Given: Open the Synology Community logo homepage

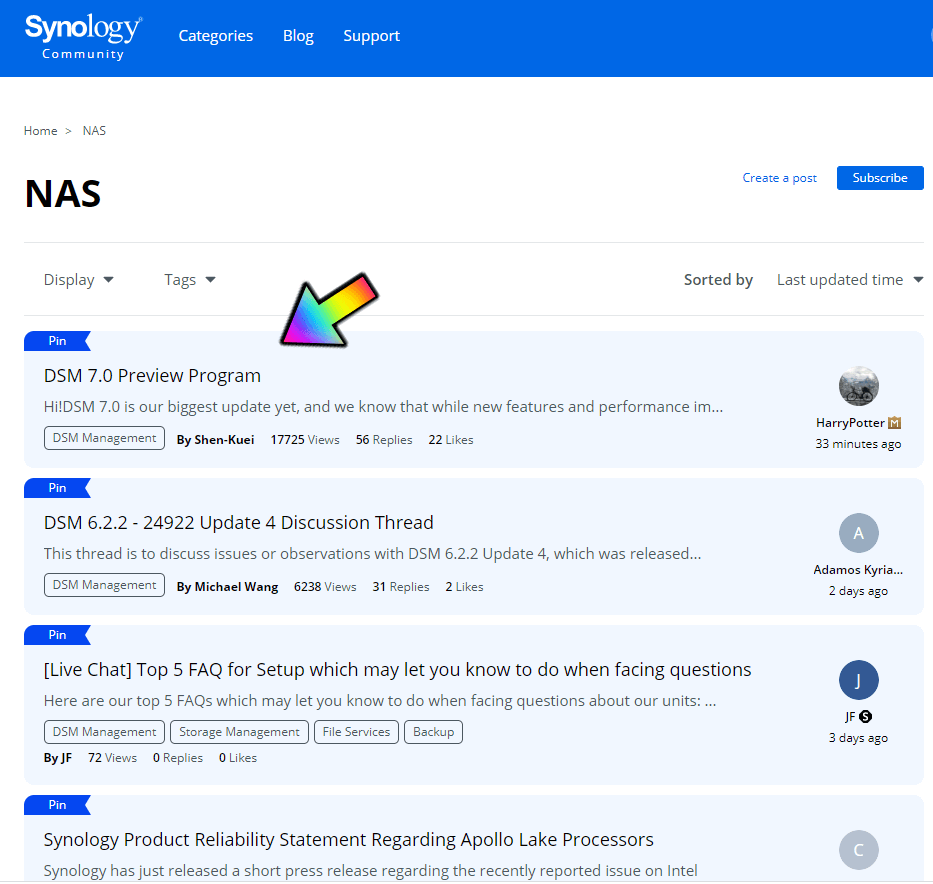Looking at the screenshot, I should pyautogui.click(x=83, y=37).
